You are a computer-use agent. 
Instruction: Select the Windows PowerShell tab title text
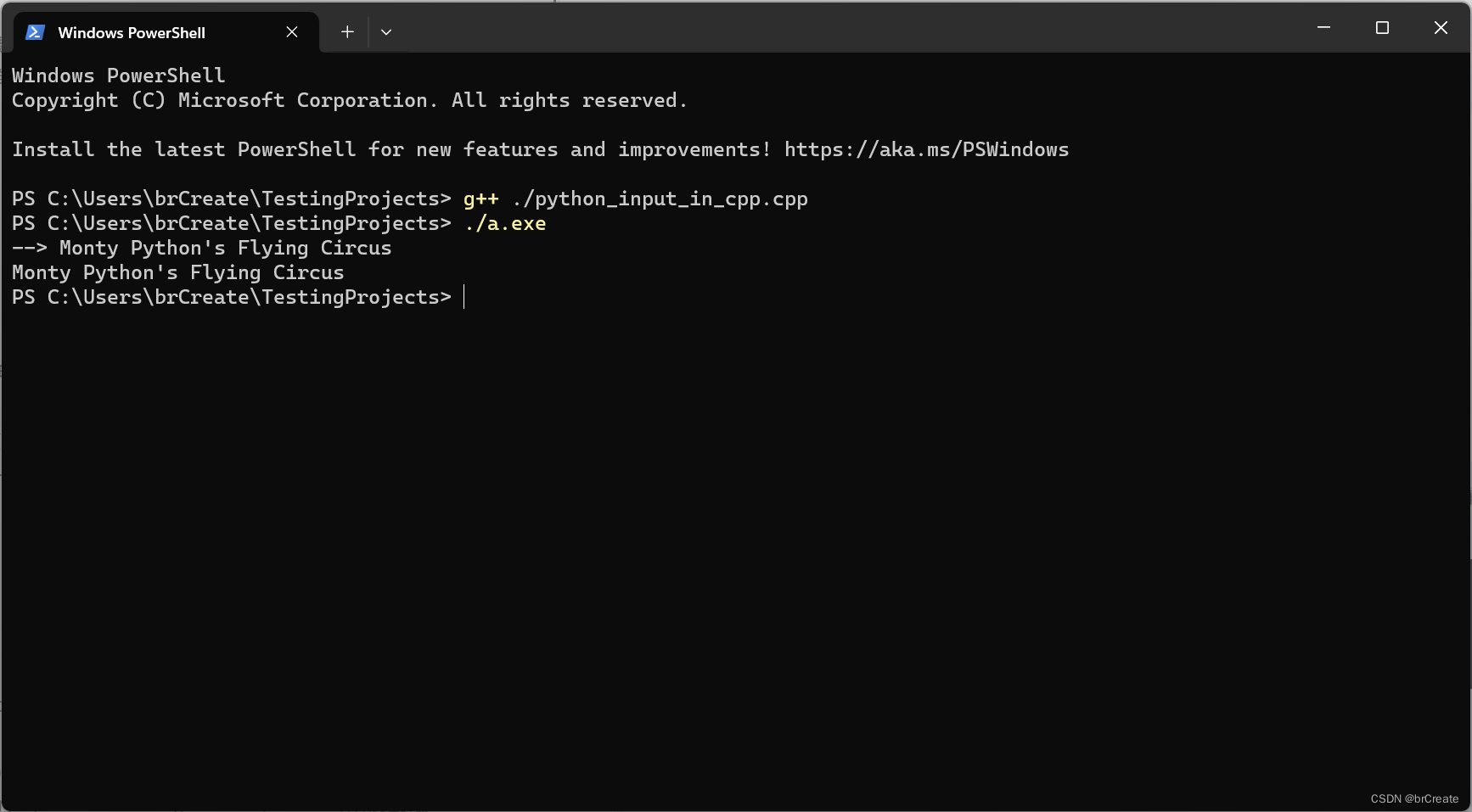[x=132, y=32]
